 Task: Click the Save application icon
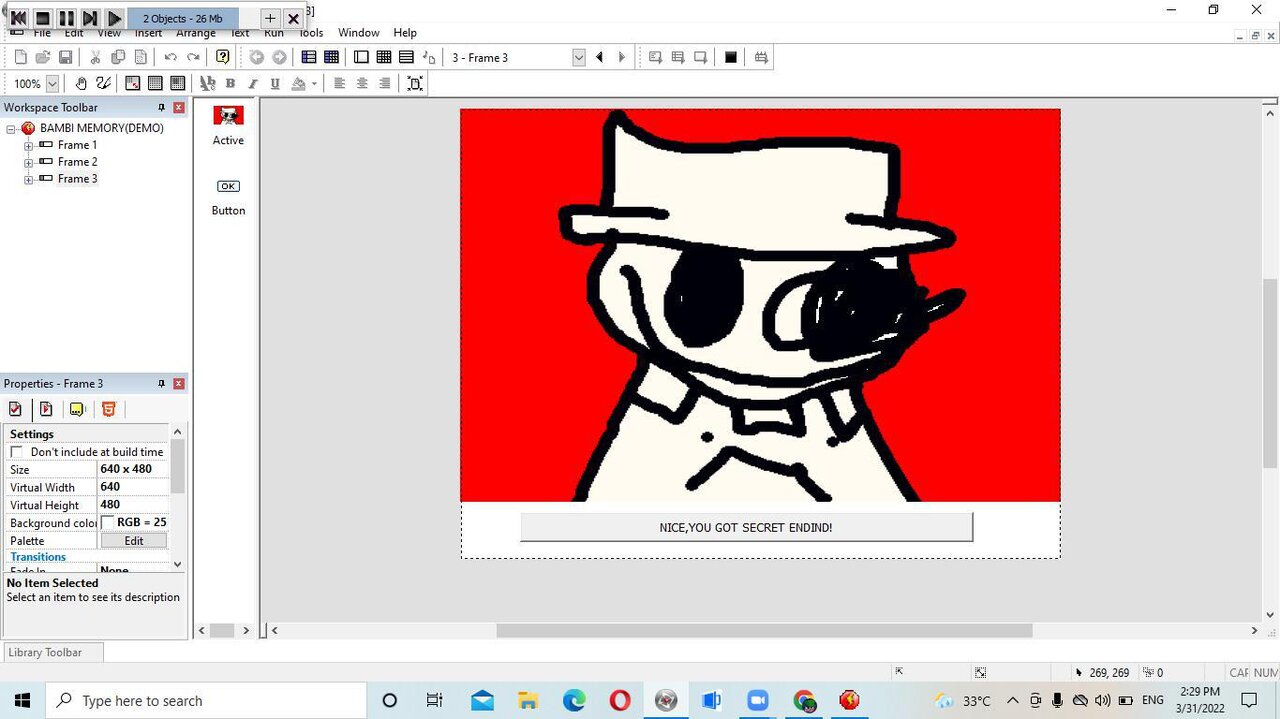pyautogui.click(x=65, y=58)
